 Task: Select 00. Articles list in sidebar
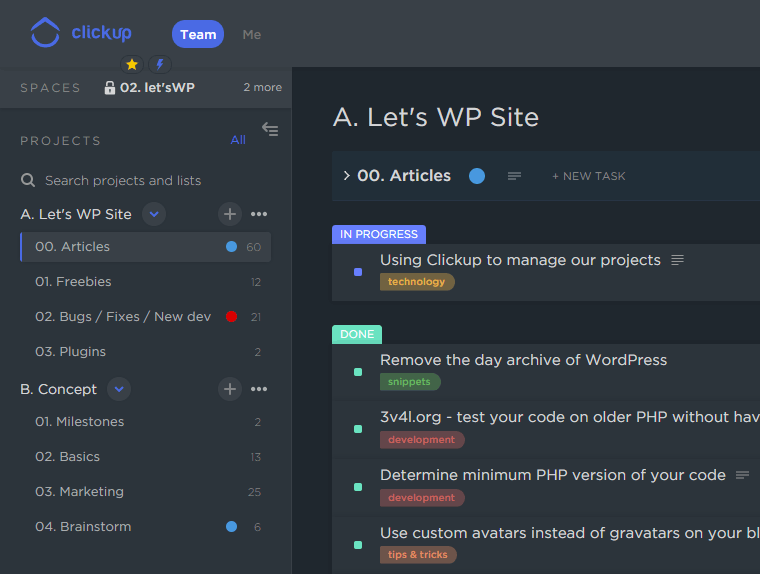145,247
